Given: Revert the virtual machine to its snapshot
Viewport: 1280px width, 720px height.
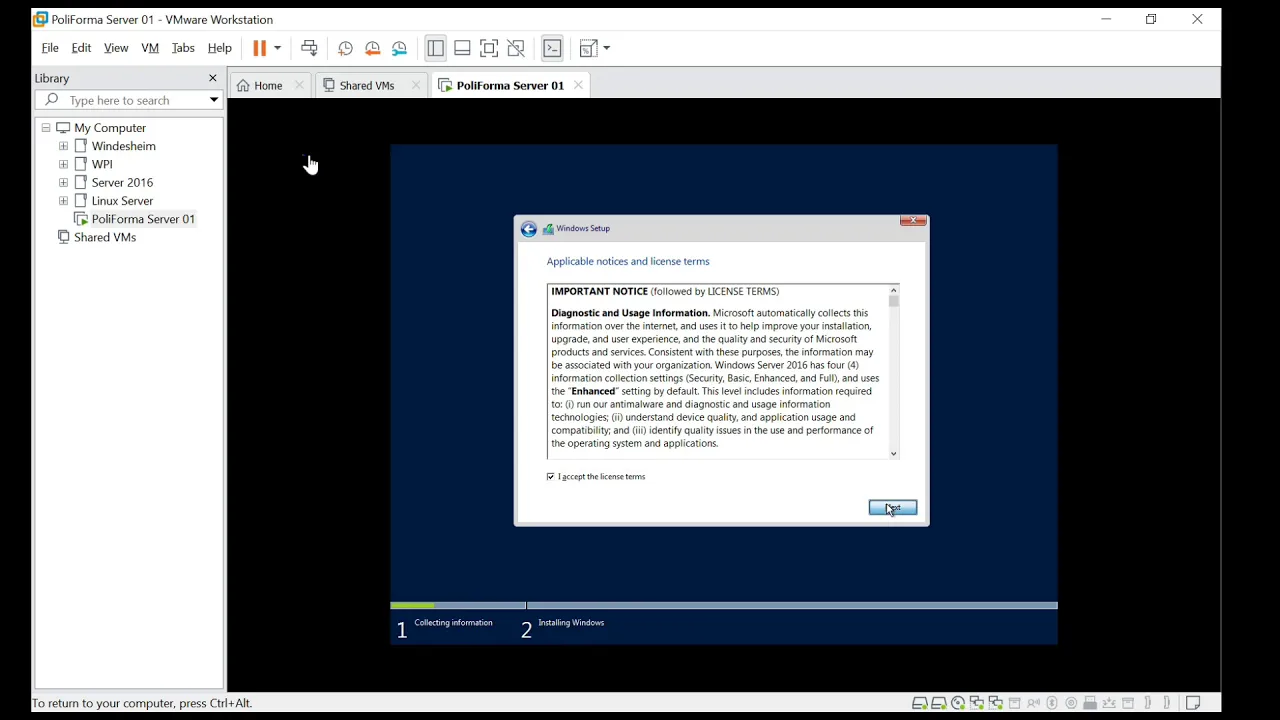Looking at the screenshot, I should pyautogui.click(x=373, y=48).
